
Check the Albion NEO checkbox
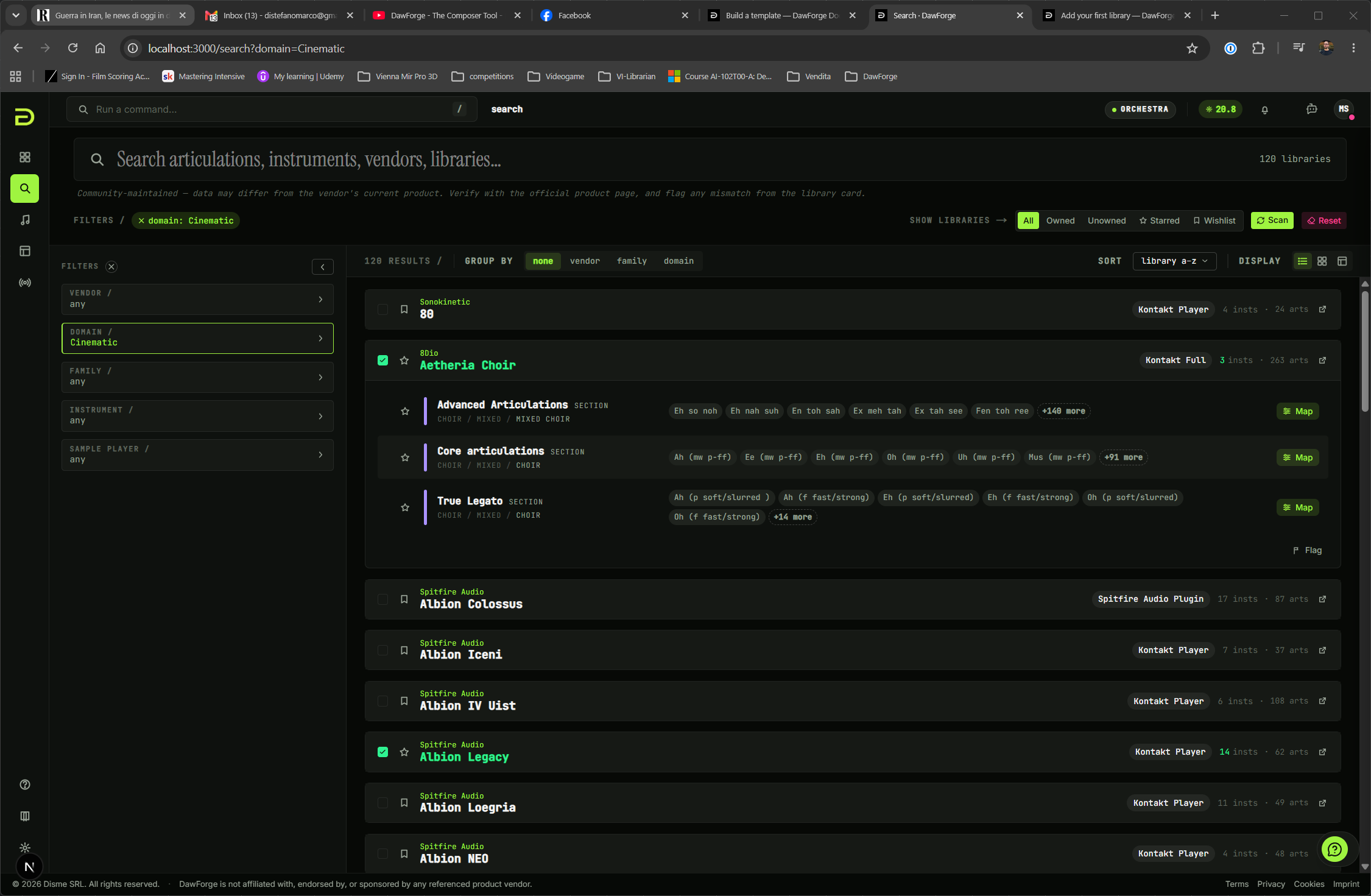click(382, 854)
